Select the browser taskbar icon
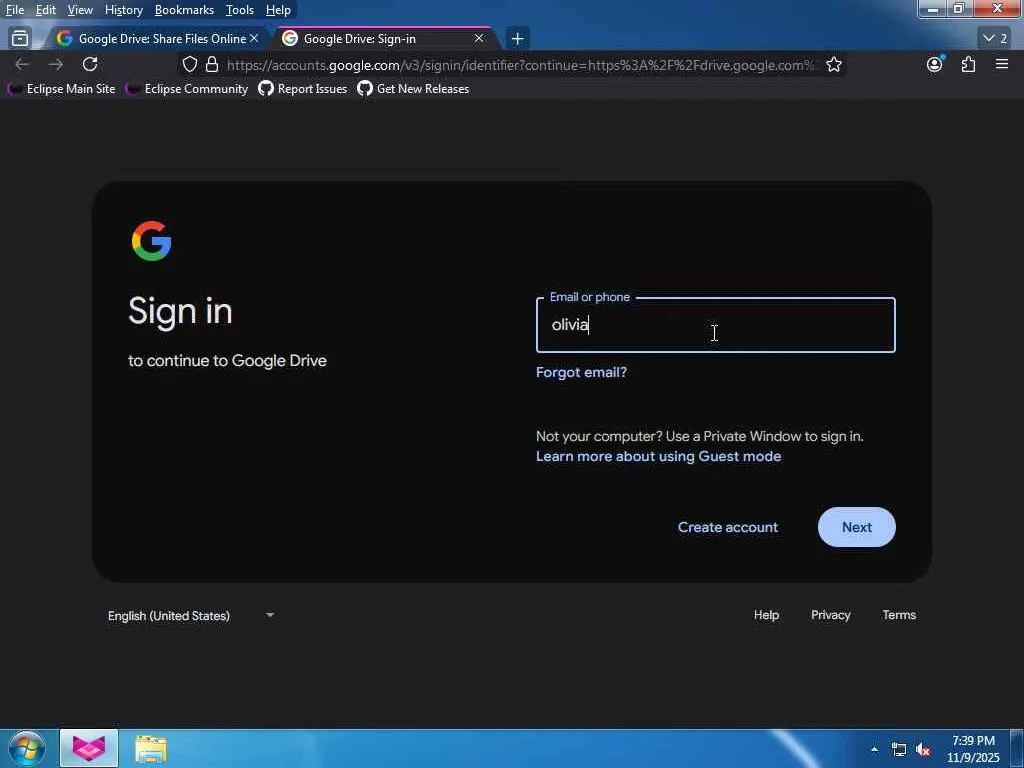1024x768 pixels. pos(89,748)
